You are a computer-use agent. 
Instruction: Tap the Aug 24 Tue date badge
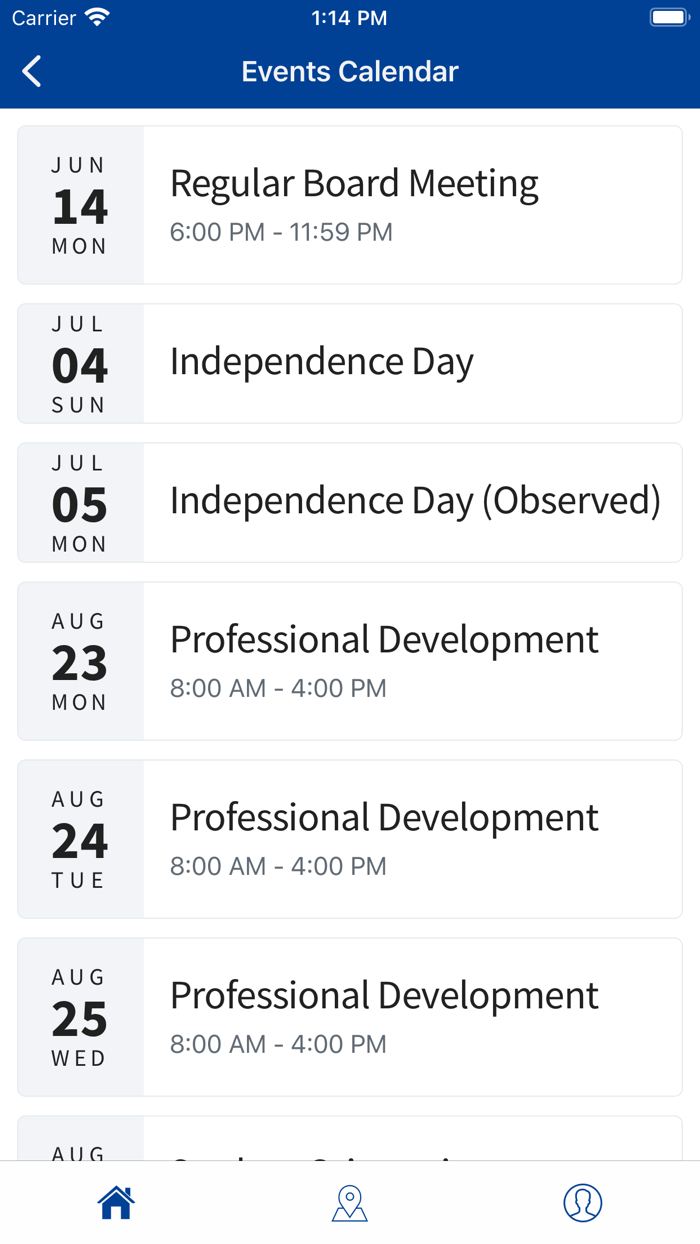pyautogui.click(x=80, y=839)
